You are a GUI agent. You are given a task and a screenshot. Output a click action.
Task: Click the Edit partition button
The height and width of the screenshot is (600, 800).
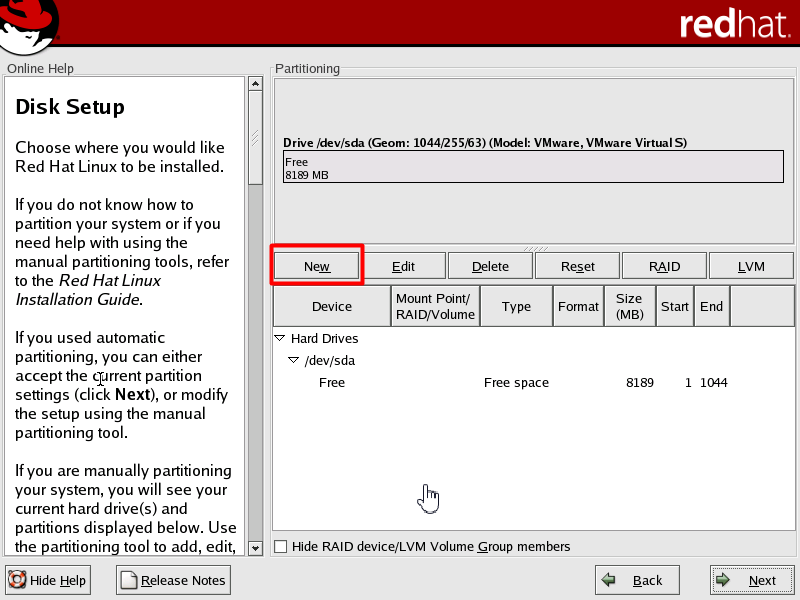click(x=403, y=266)
